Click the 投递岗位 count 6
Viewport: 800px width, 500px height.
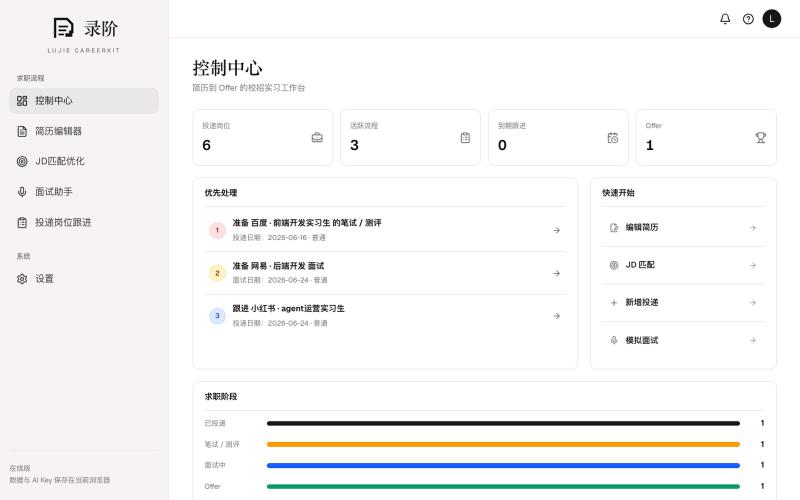click(206, 145)
